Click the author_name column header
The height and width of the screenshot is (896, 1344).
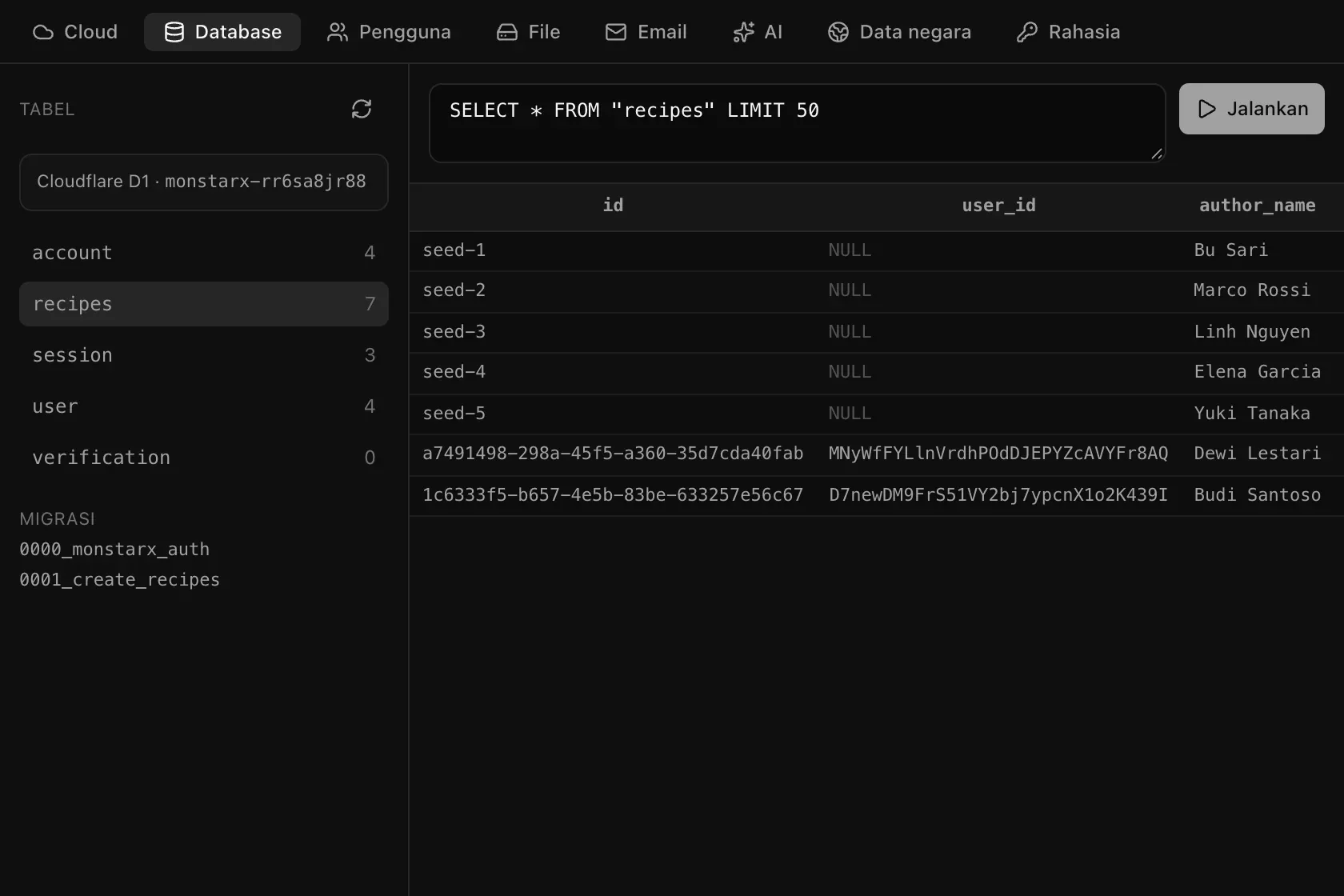[x=1258, y=206]
